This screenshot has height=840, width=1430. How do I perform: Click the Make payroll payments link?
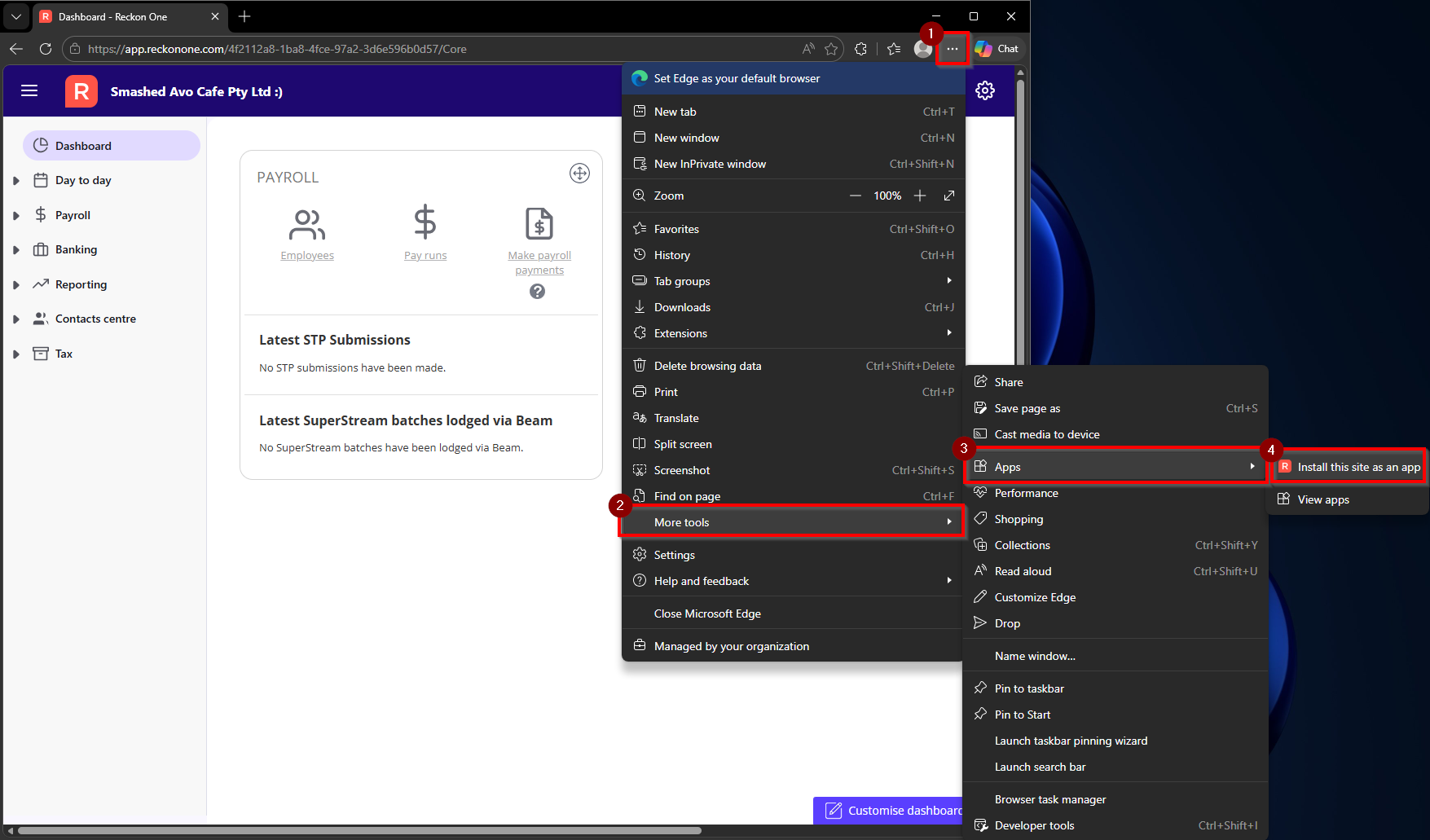(539, 263)
